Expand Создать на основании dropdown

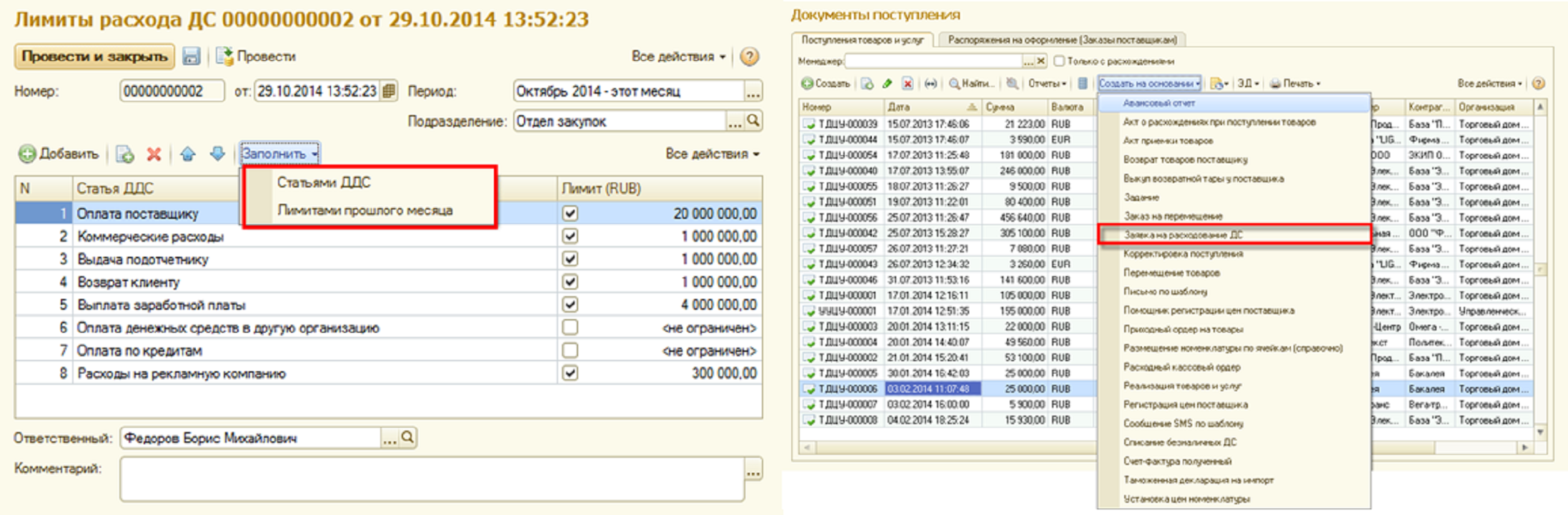(1149, 84)
